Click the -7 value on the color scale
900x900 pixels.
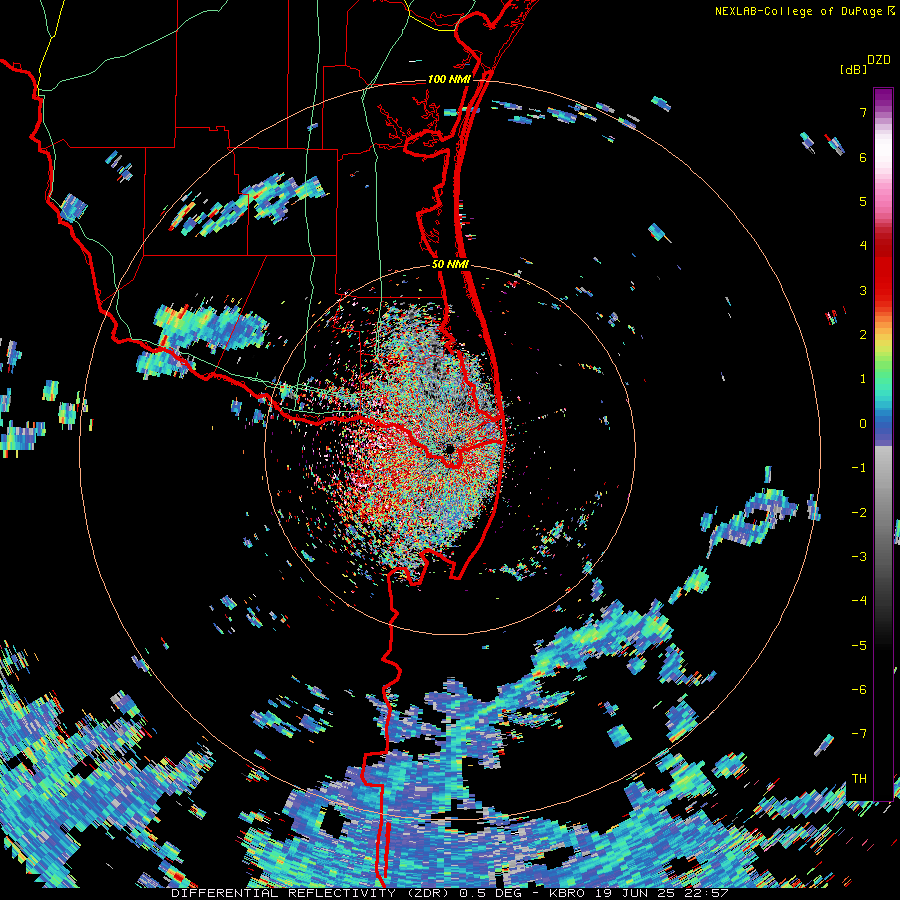[859, 734]
